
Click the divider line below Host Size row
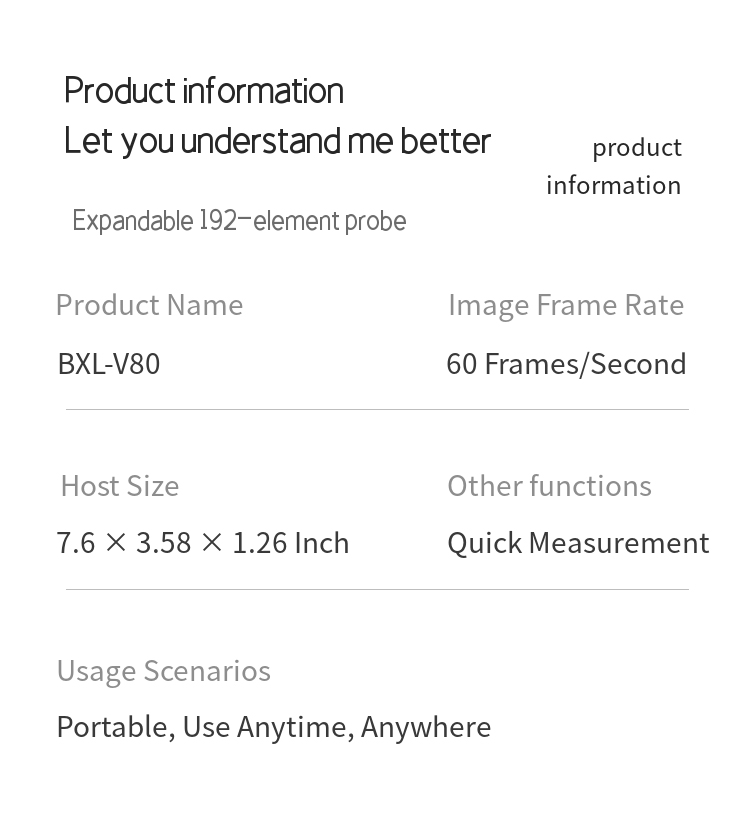[377, 589]
